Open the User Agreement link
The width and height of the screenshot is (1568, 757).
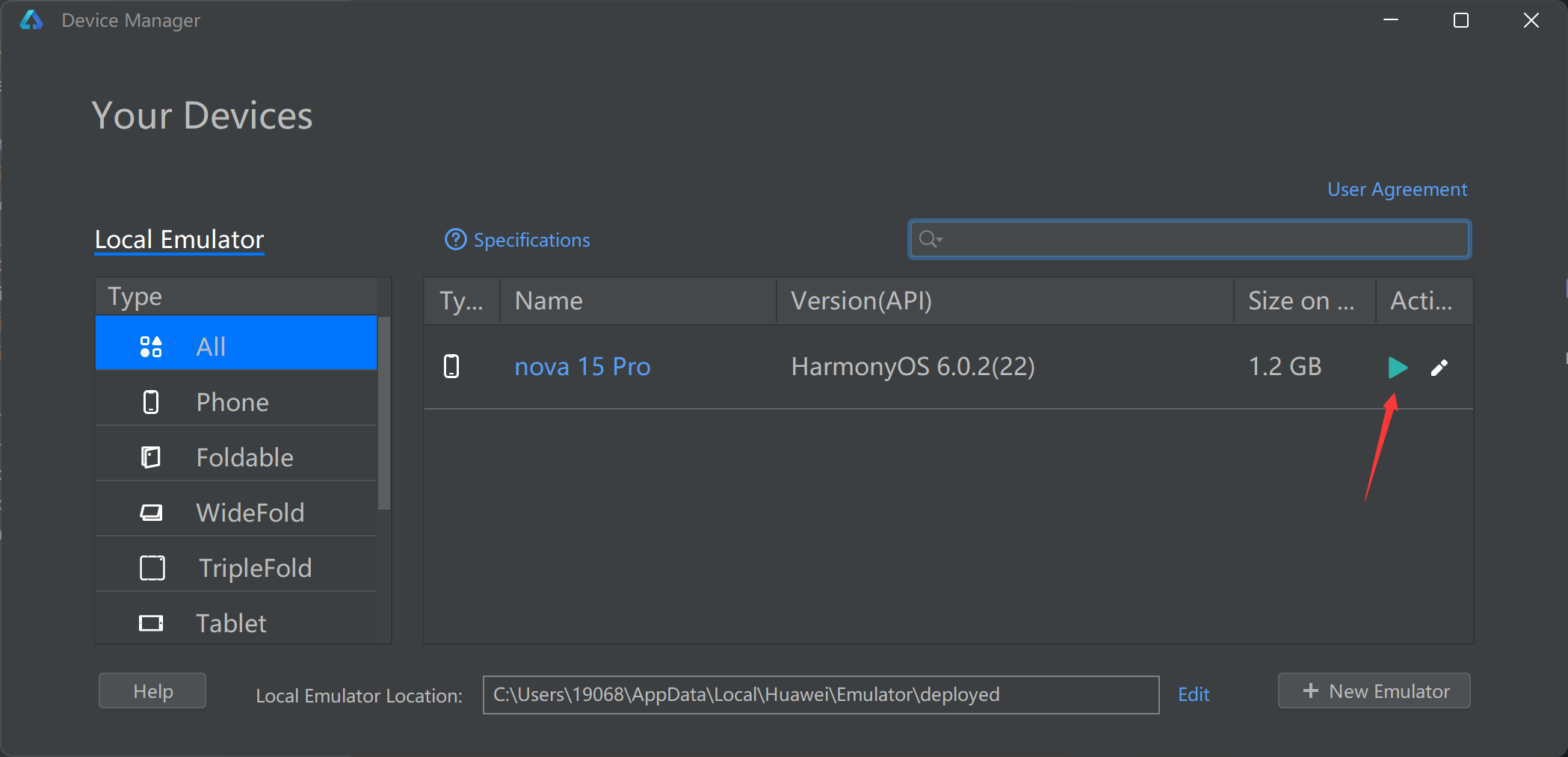click(x=1397, y=189)
